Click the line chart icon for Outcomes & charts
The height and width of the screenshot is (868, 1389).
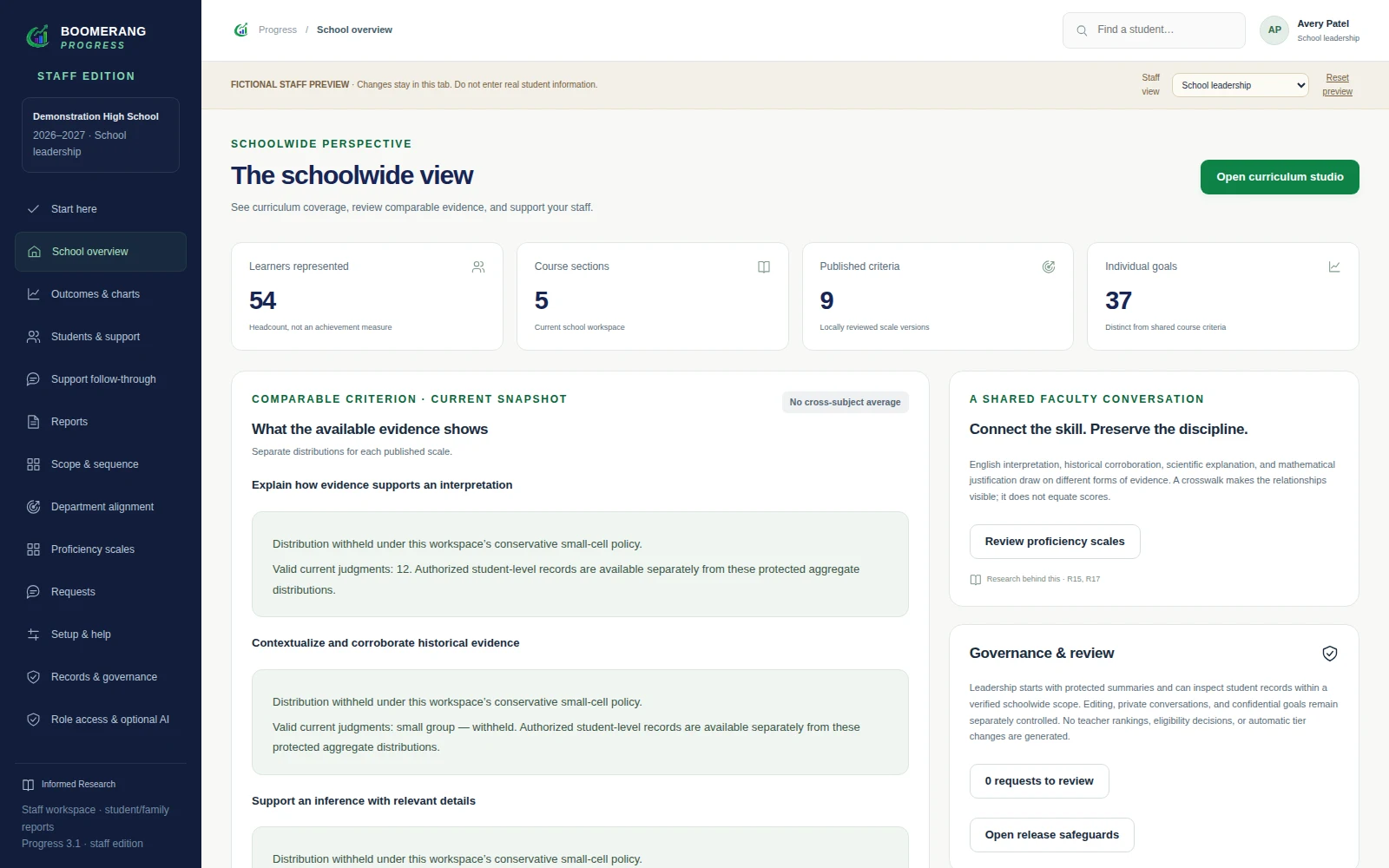point(33,294)
